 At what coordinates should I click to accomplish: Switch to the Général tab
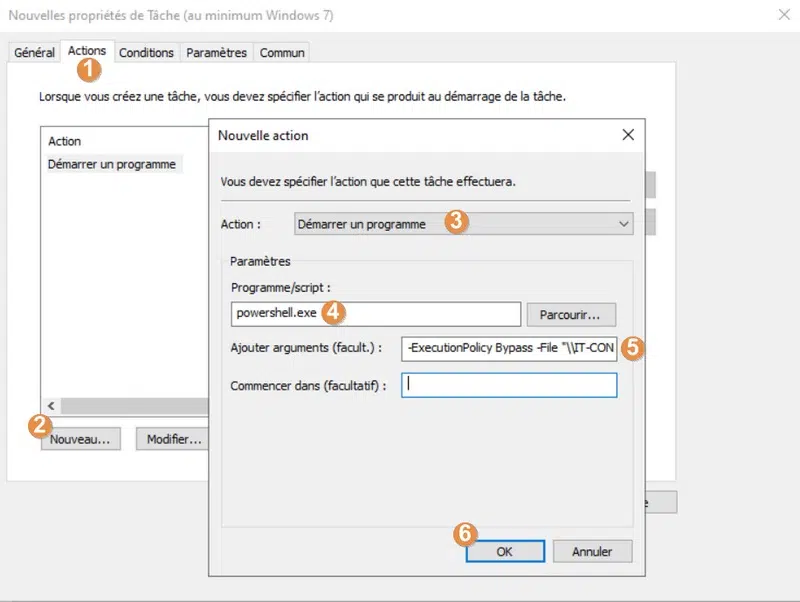[34, 53]
